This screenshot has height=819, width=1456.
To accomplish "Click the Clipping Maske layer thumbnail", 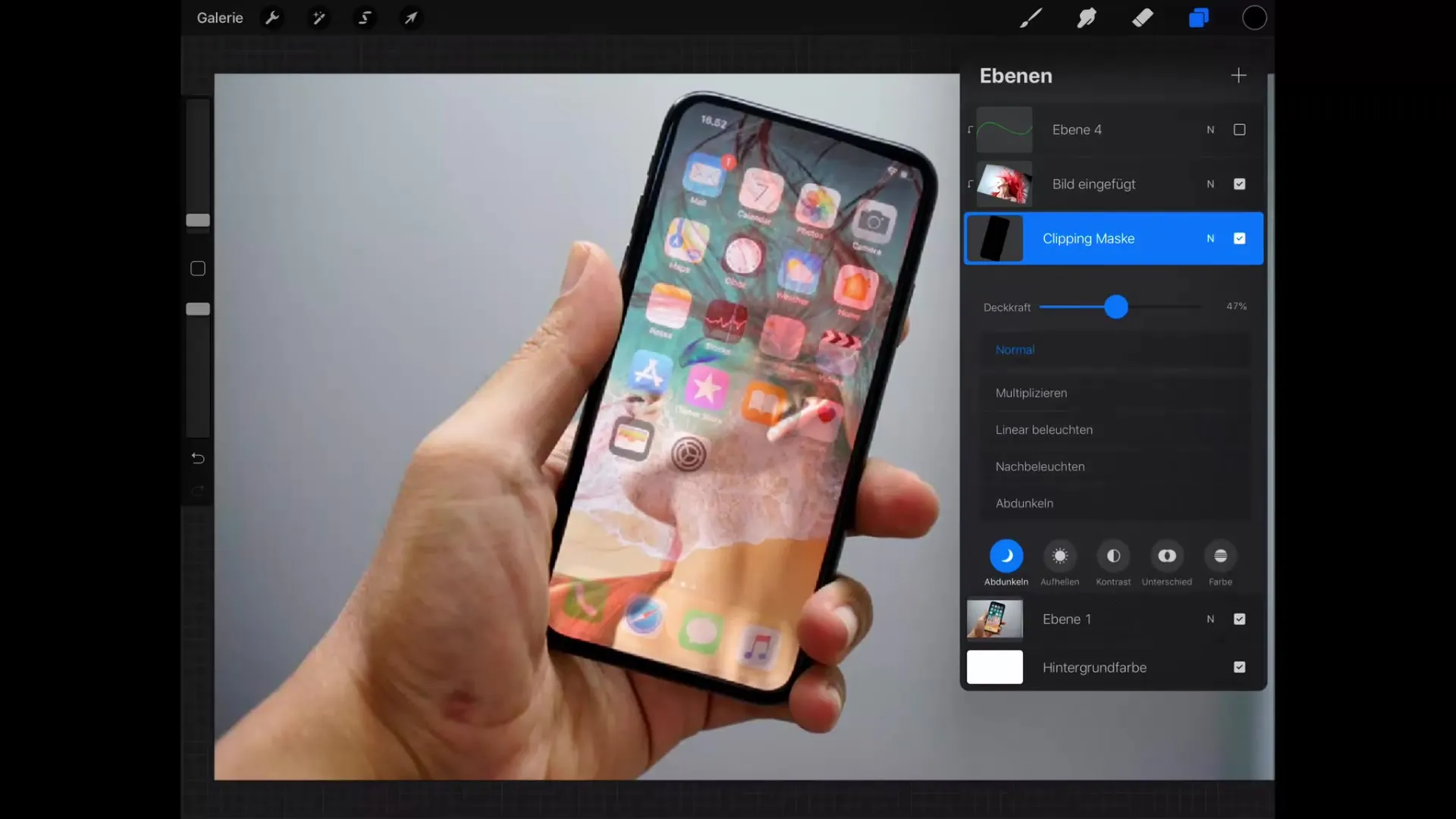I will (995, 238).
